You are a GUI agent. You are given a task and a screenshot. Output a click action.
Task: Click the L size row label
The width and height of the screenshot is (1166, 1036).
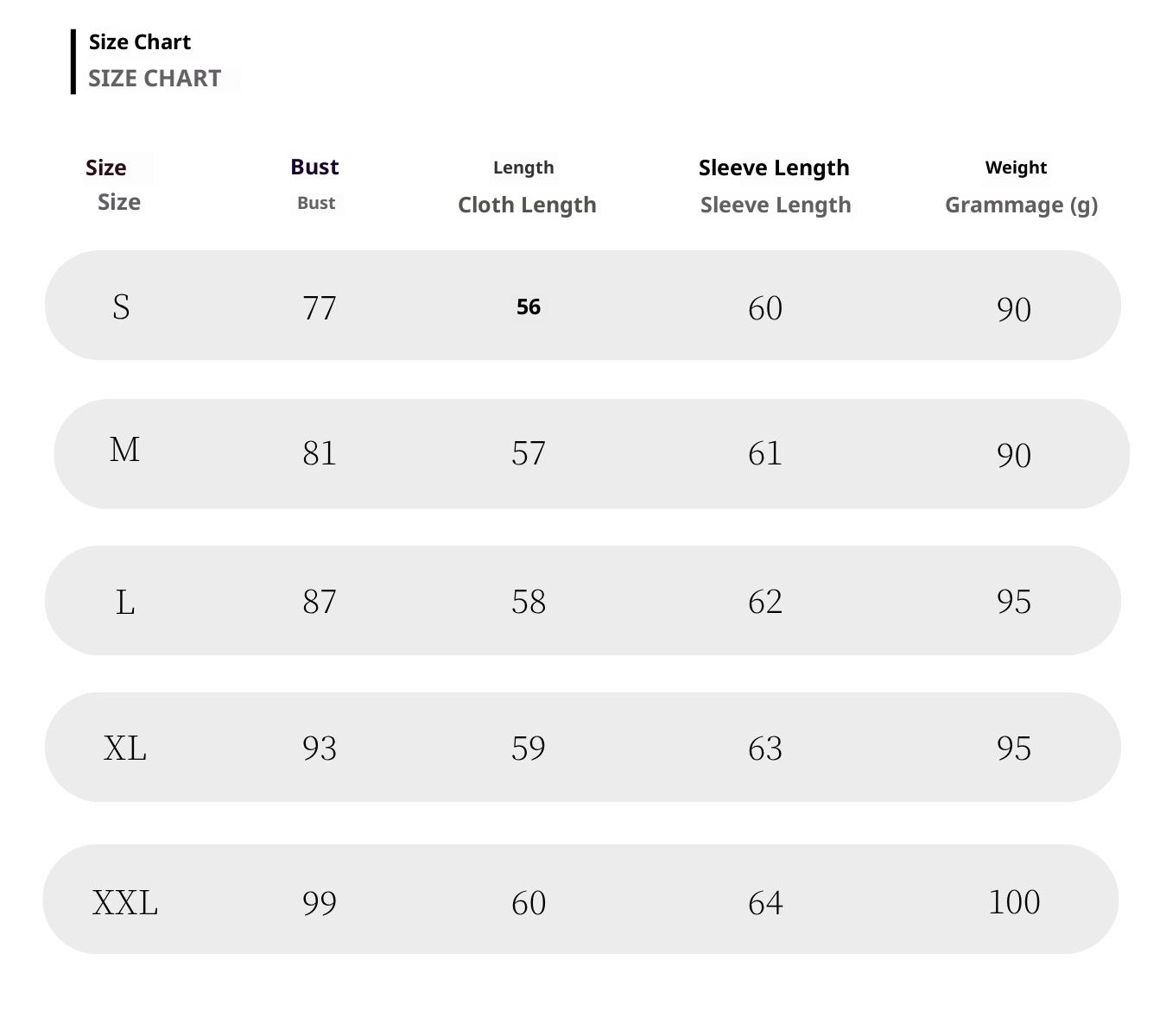pos(125,602)
